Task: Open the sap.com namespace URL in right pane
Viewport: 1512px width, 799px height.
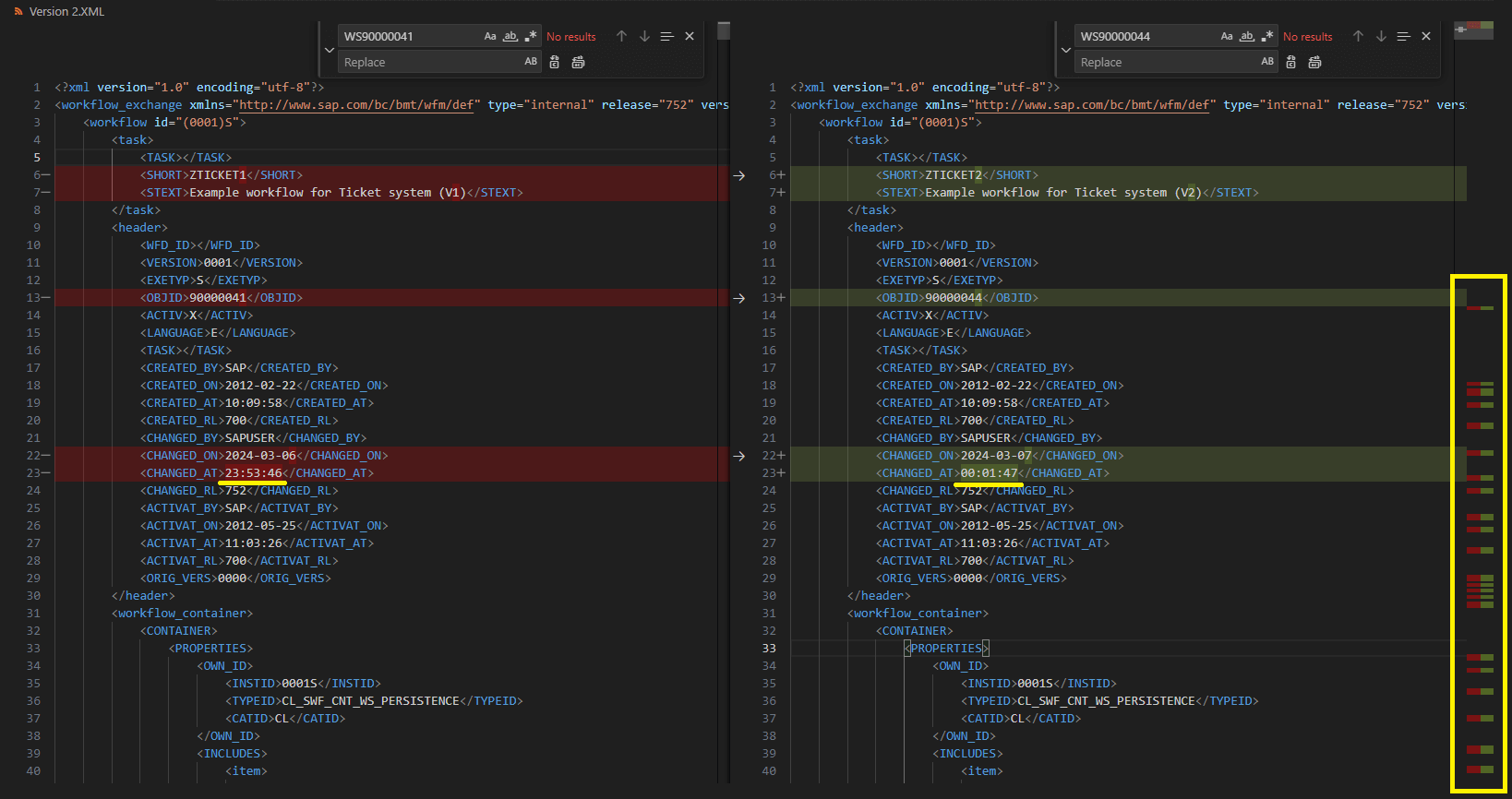Action: tap(1092, 105)
